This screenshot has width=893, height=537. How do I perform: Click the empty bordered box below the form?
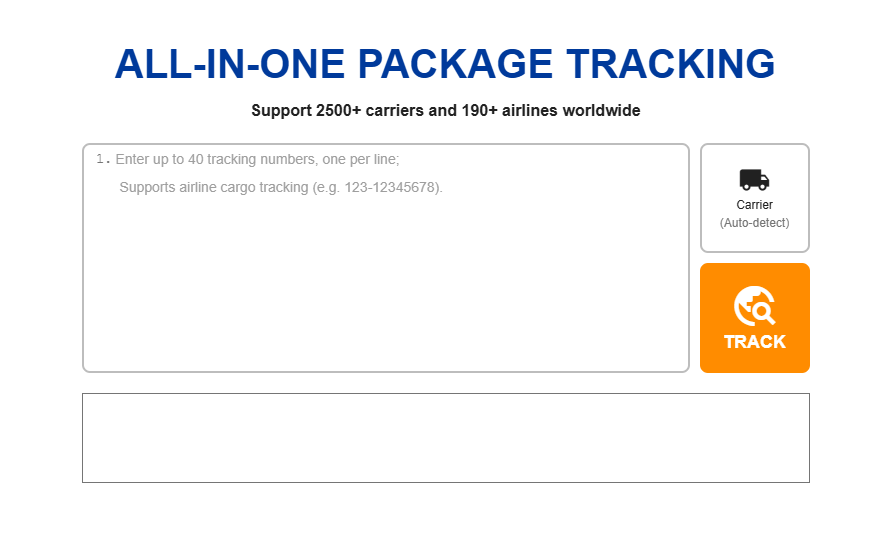point(446,438)
